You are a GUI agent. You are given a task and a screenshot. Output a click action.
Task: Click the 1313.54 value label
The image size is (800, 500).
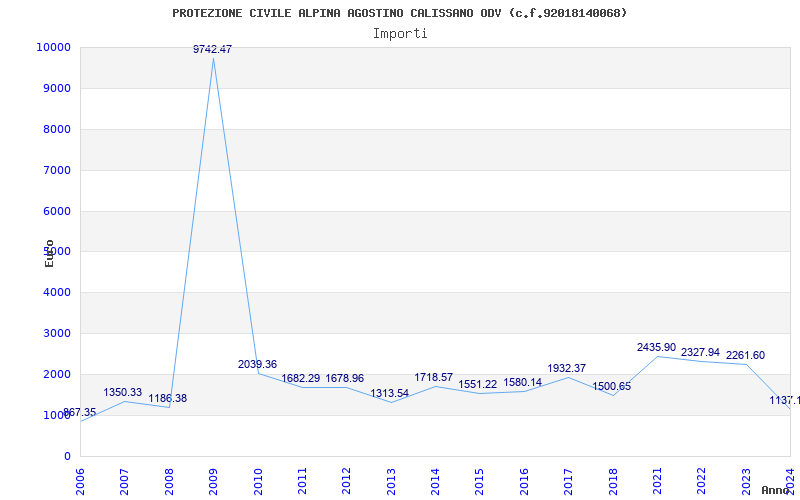389,393
